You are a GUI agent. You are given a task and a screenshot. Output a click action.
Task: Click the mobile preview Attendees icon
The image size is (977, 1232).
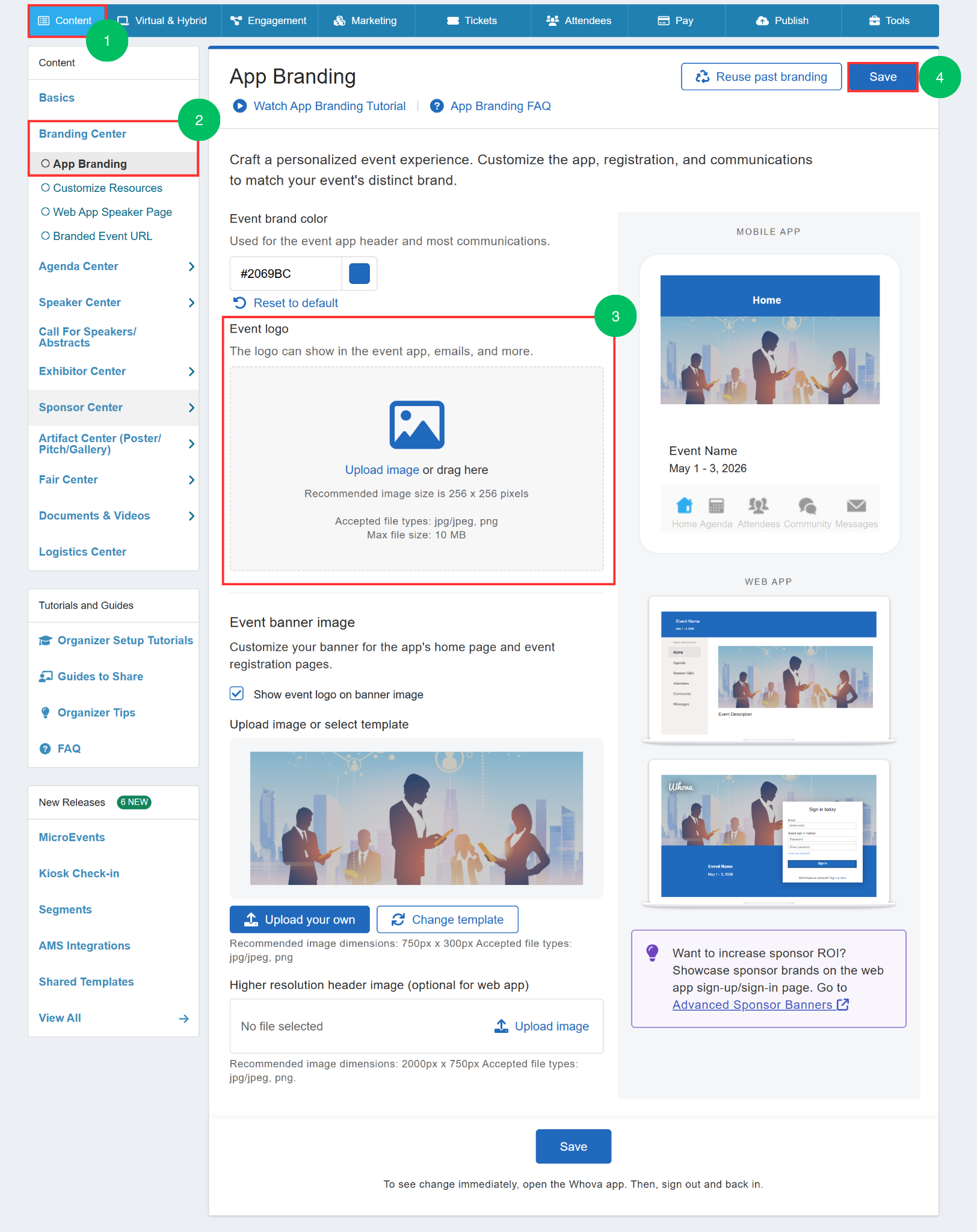pos(759,505)
